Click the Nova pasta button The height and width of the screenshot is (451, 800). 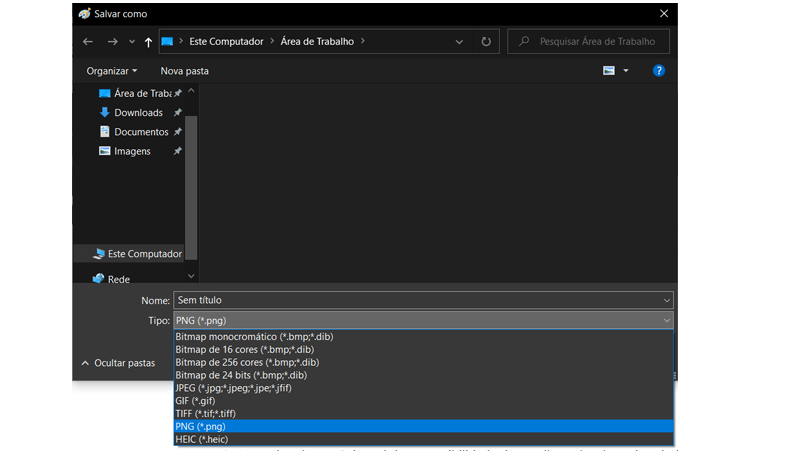pyautogui.click(x=185, y=71)
